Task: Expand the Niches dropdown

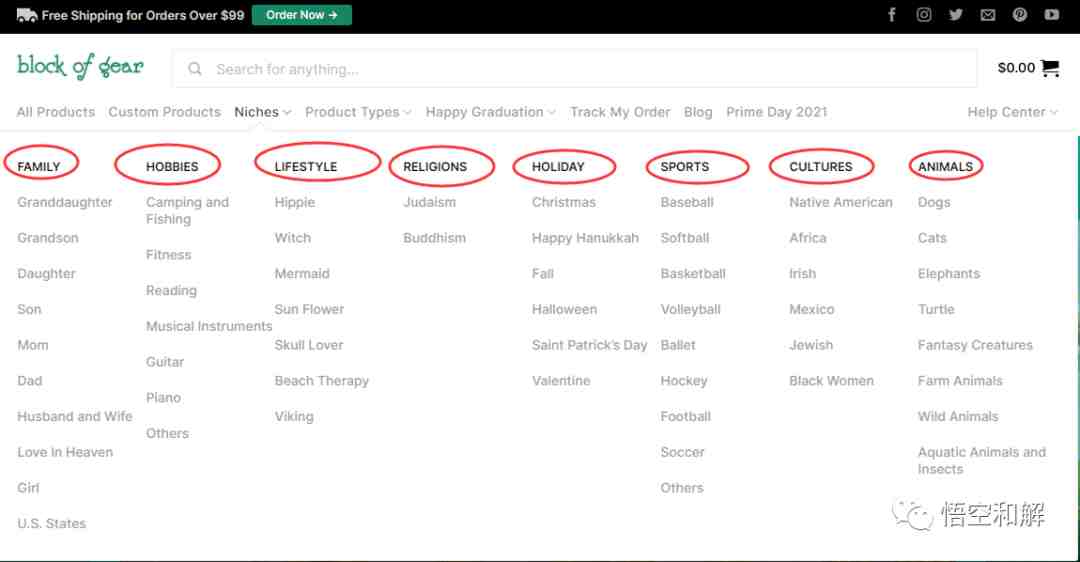Action: pyautogui.click(x=262, y=112)
